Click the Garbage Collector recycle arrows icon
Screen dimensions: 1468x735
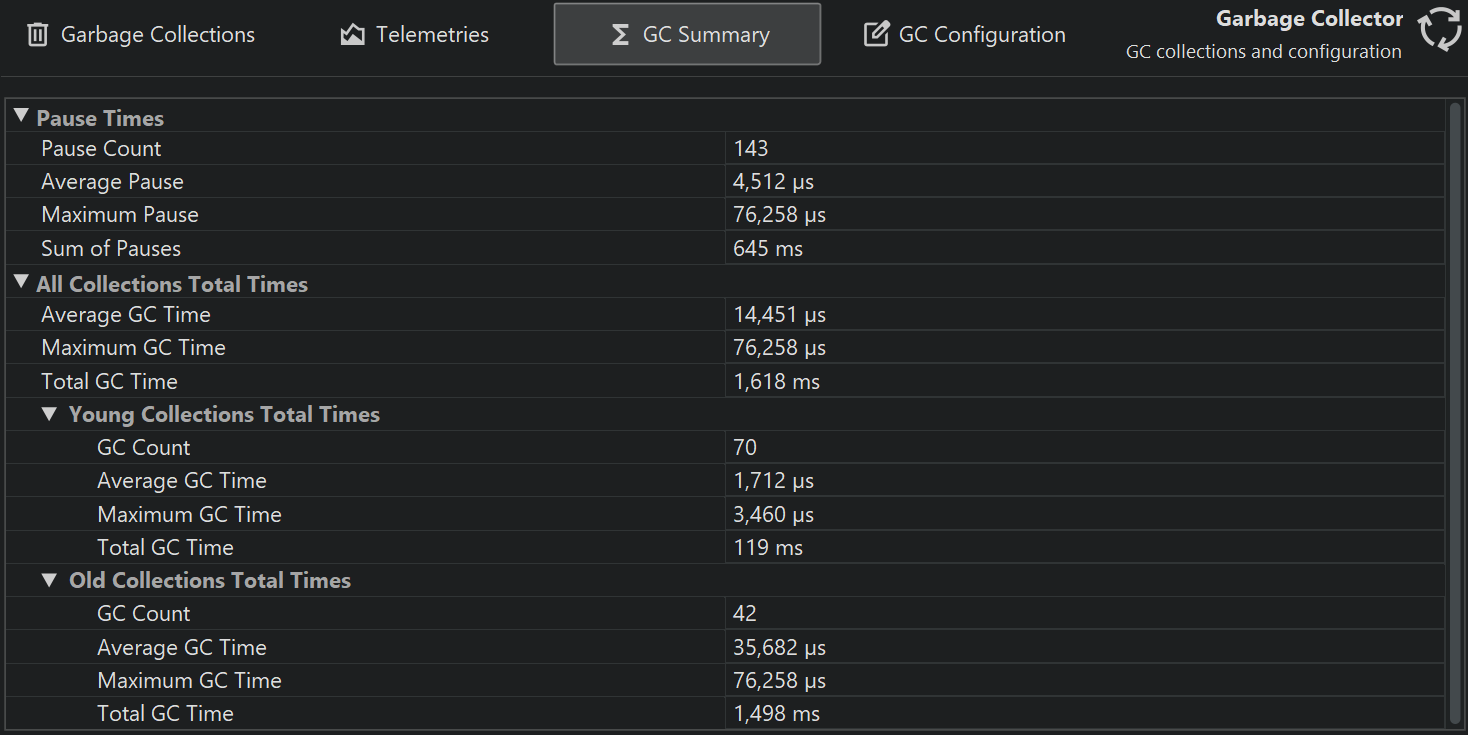pos(1440,30)
